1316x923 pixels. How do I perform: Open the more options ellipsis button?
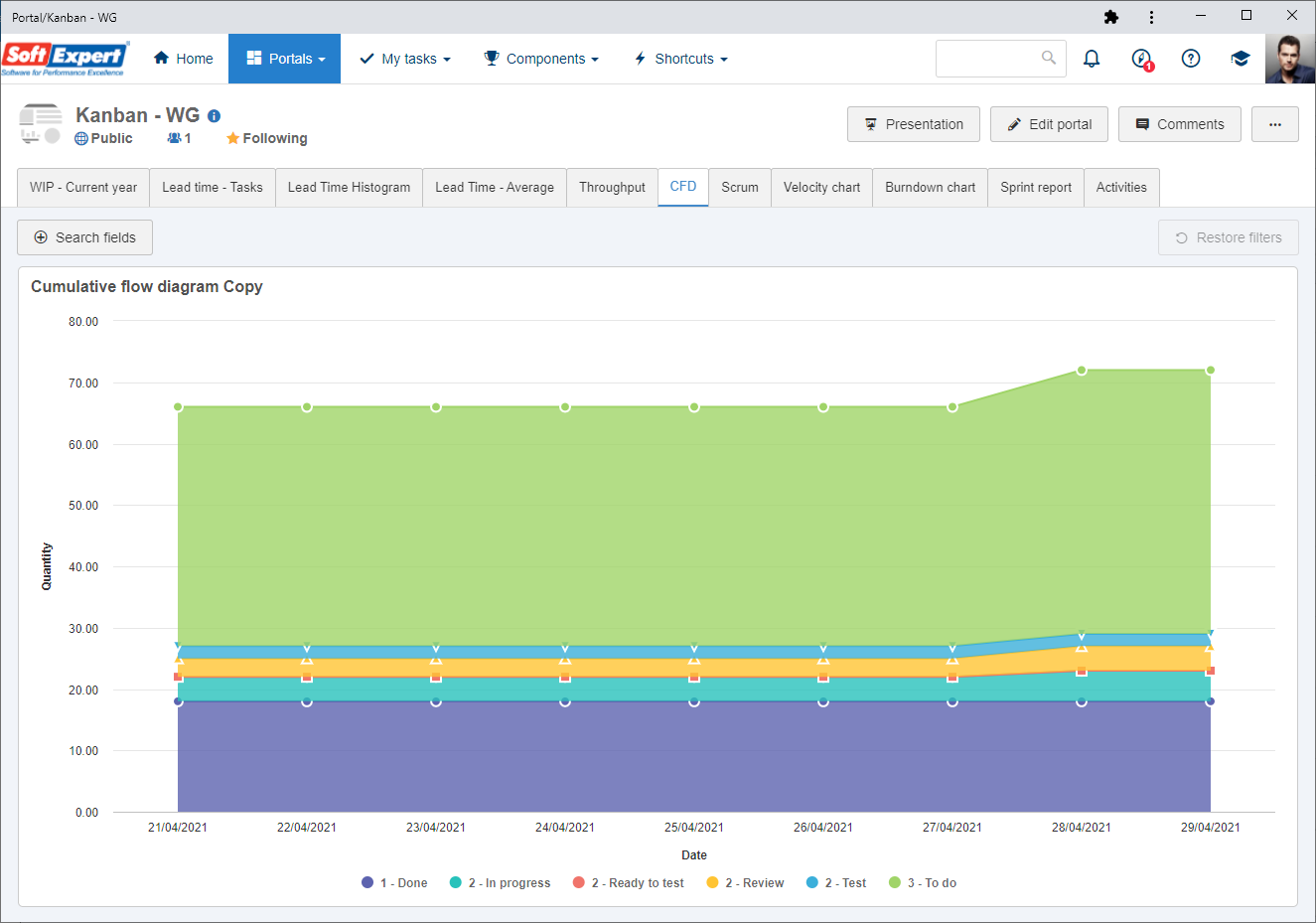[1275, 124]
